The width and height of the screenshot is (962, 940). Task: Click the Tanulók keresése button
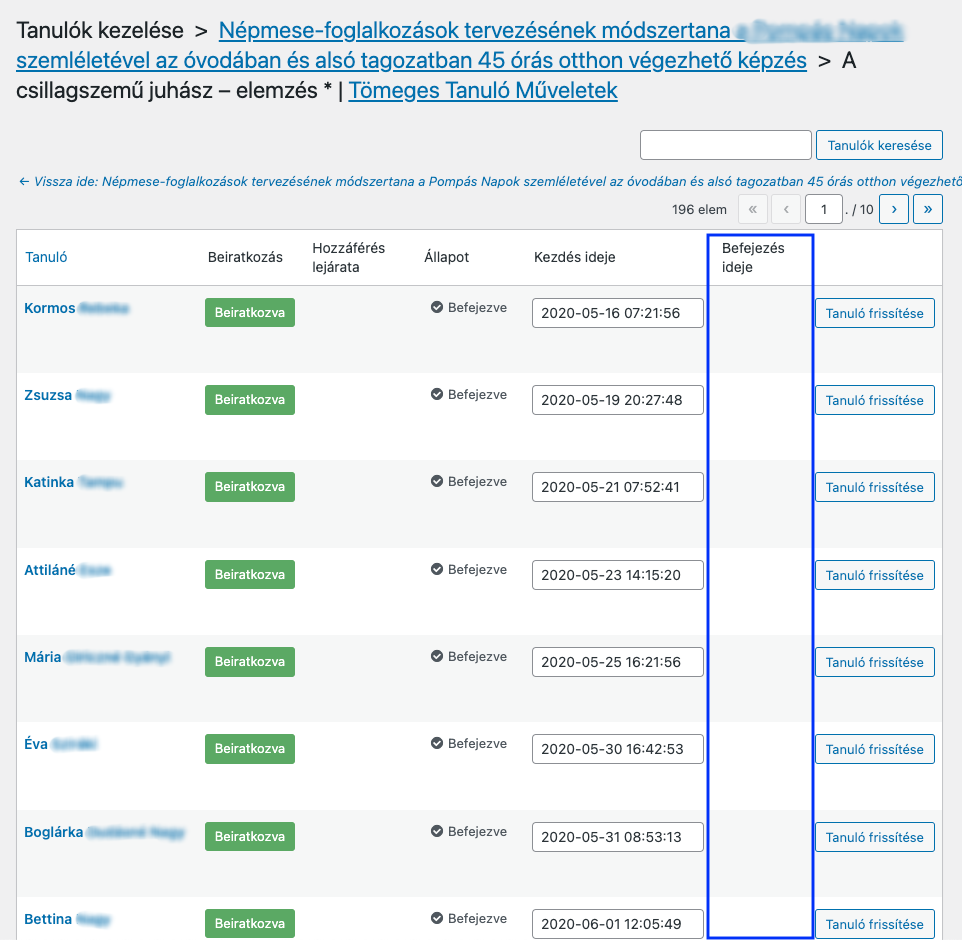879,145
